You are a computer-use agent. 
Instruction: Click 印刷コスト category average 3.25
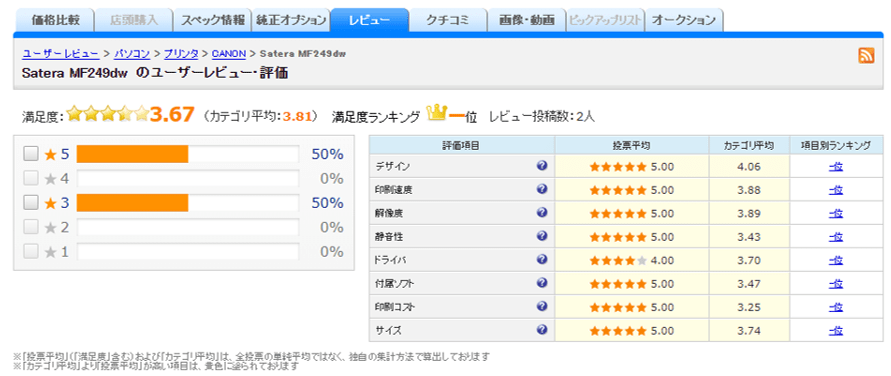(750, 307)
